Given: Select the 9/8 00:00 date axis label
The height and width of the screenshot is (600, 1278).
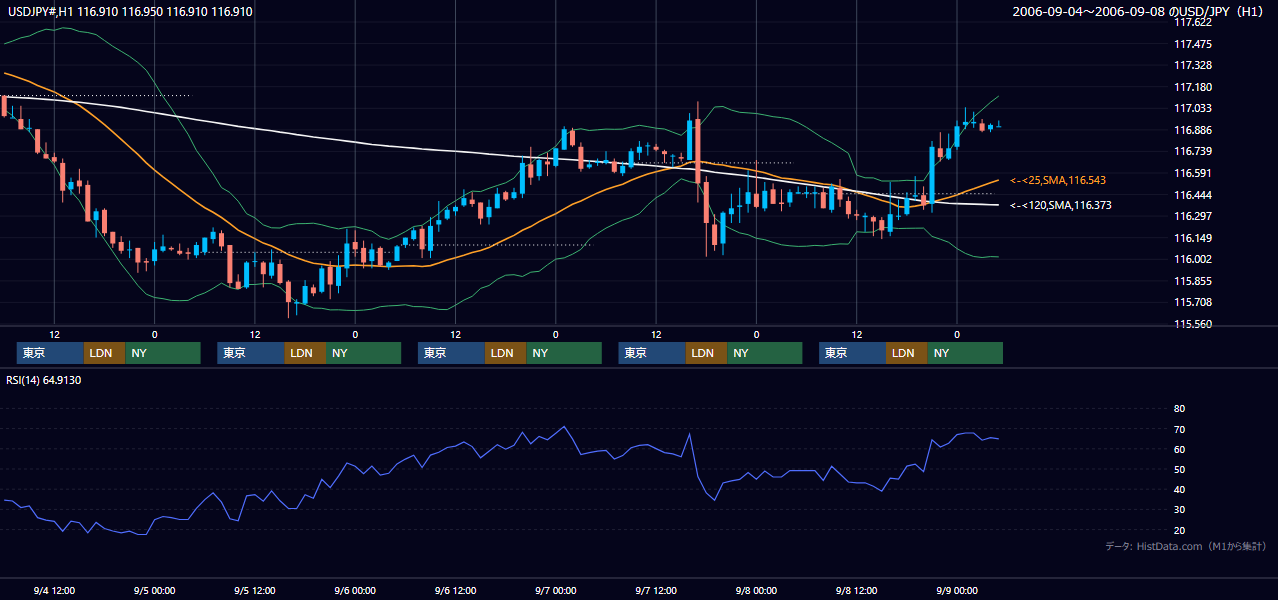Looking at the screenshot, I should 756,590.
